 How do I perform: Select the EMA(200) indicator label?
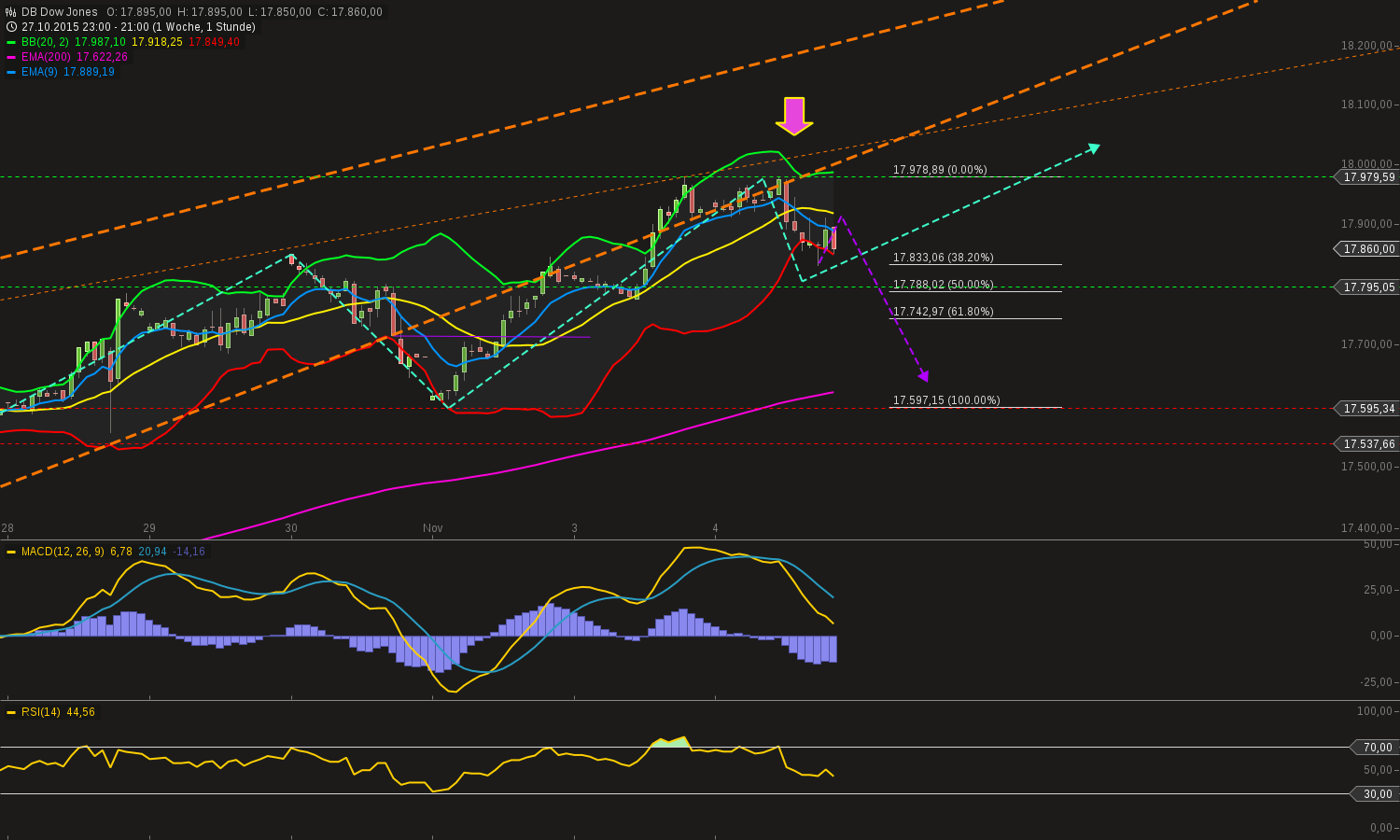pos(46,57)
